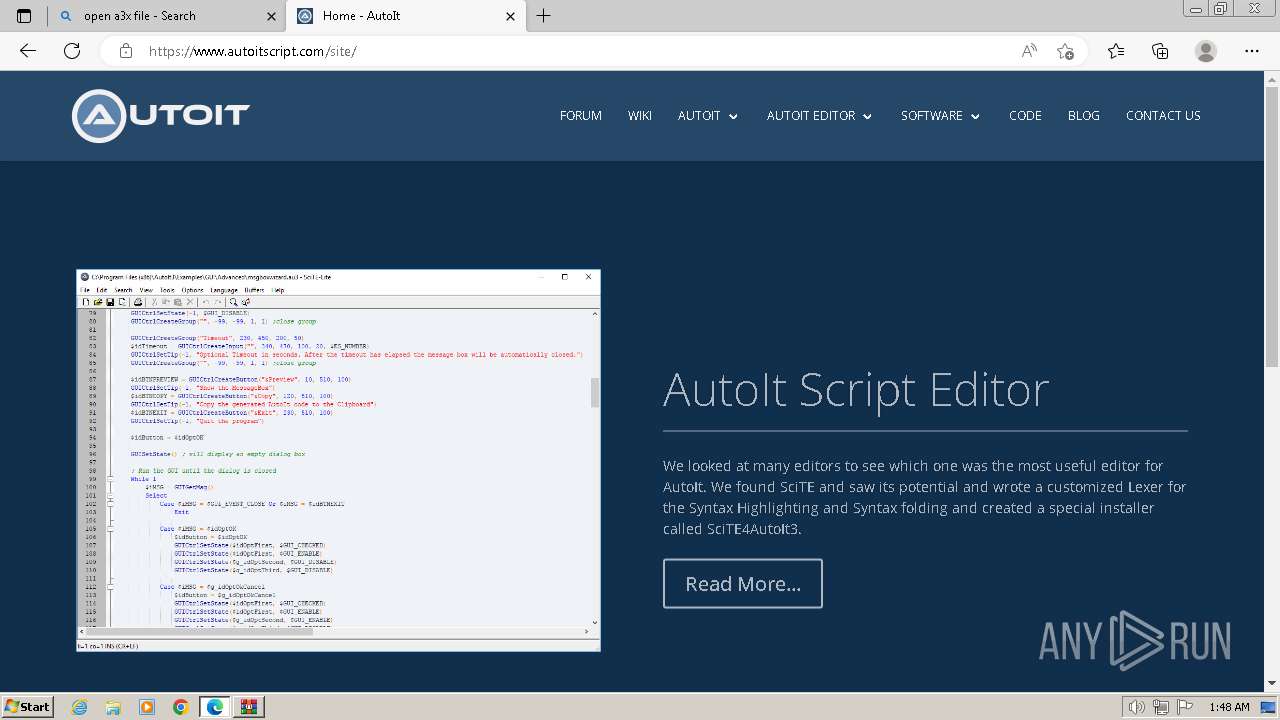Image resolution: width=1280 pixels, height=720 pixels.
Task: Click the volume speaker tray icon
Action: point(1139,707)
